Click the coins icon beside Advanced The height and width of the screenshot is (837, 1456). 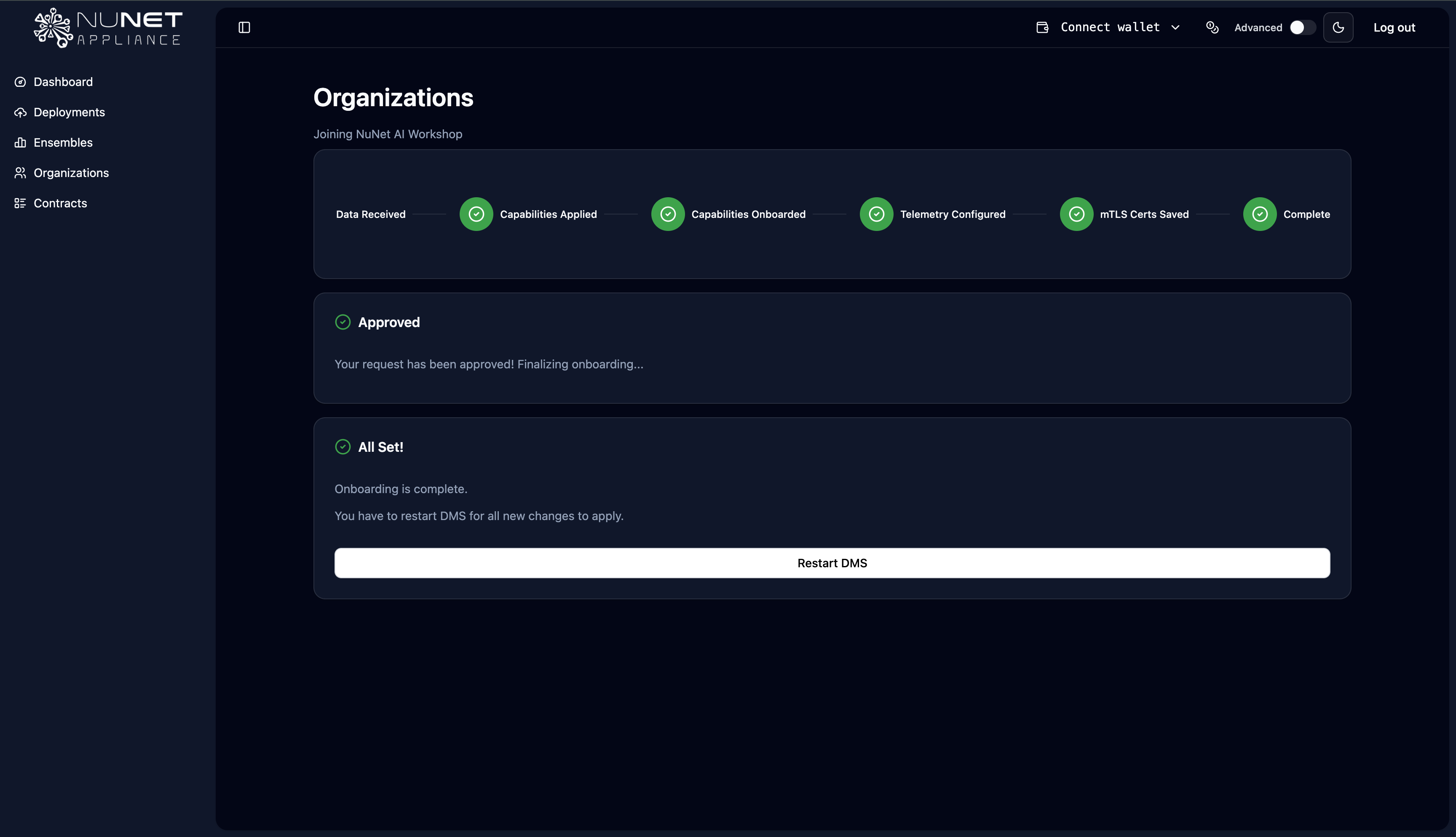click(x=1212, y=27)
